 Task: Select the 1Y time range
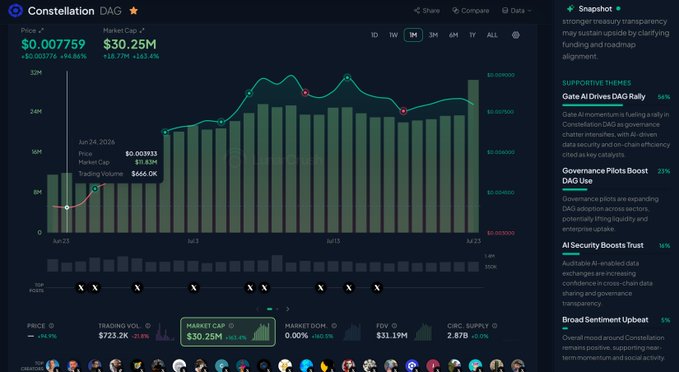point(472,35)
